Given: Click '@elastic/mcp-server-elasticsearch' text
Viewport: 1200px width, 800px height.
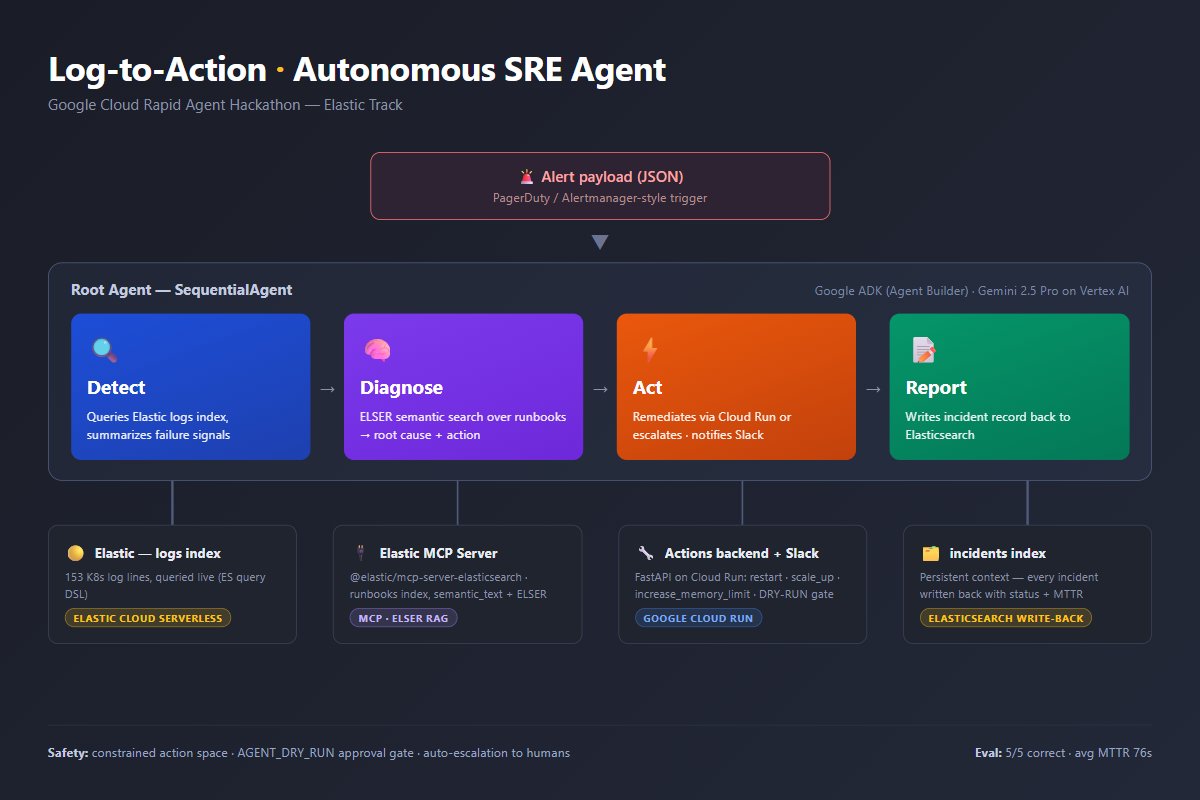Looking at the screenshot, I should [x=434, y=577].
